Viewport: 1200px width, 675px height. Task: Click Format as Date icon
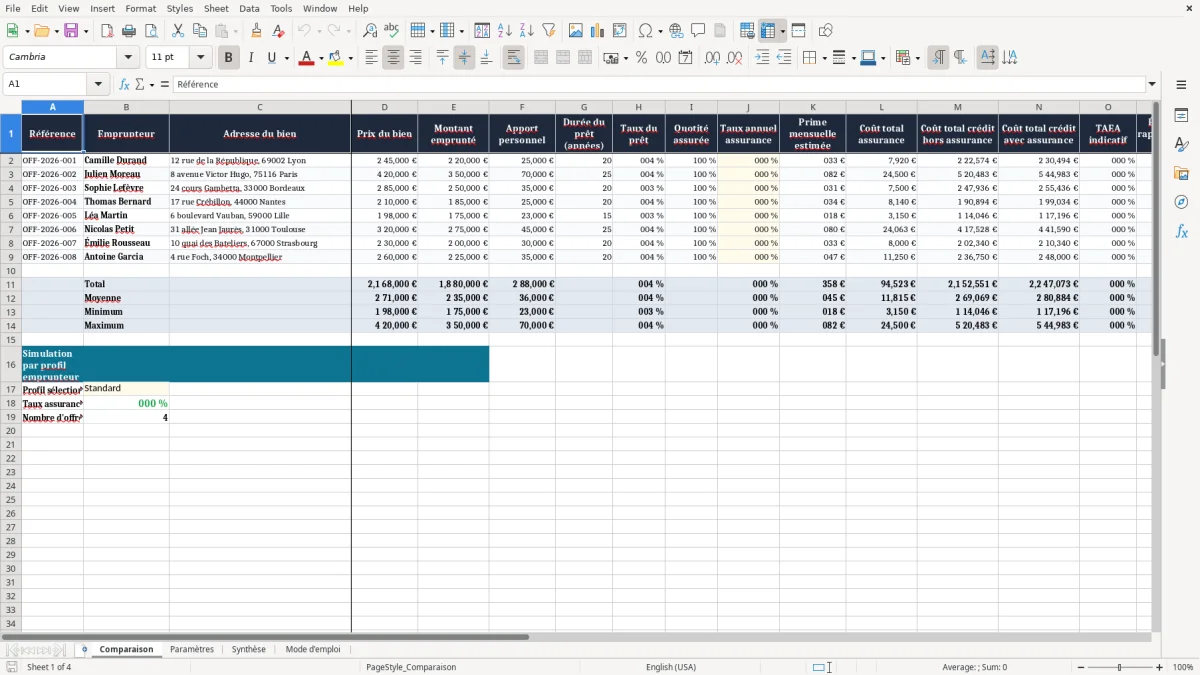685,58
